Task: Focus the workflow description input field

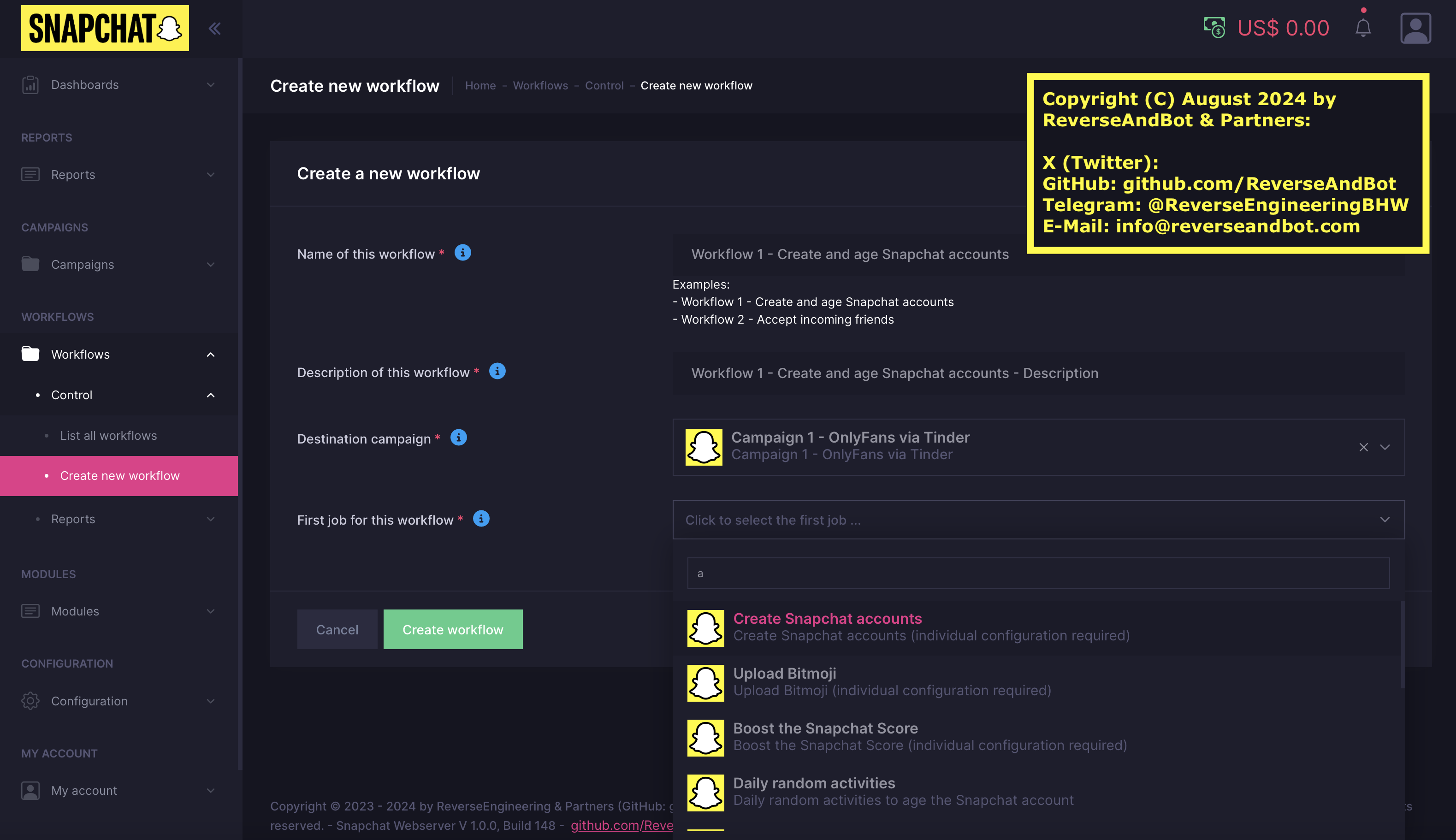Action: 1038,373
